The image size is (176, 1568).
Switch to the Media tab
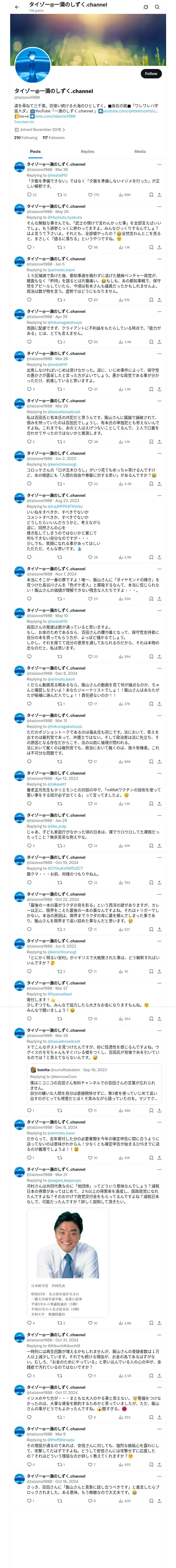click(x=140, y=152)
